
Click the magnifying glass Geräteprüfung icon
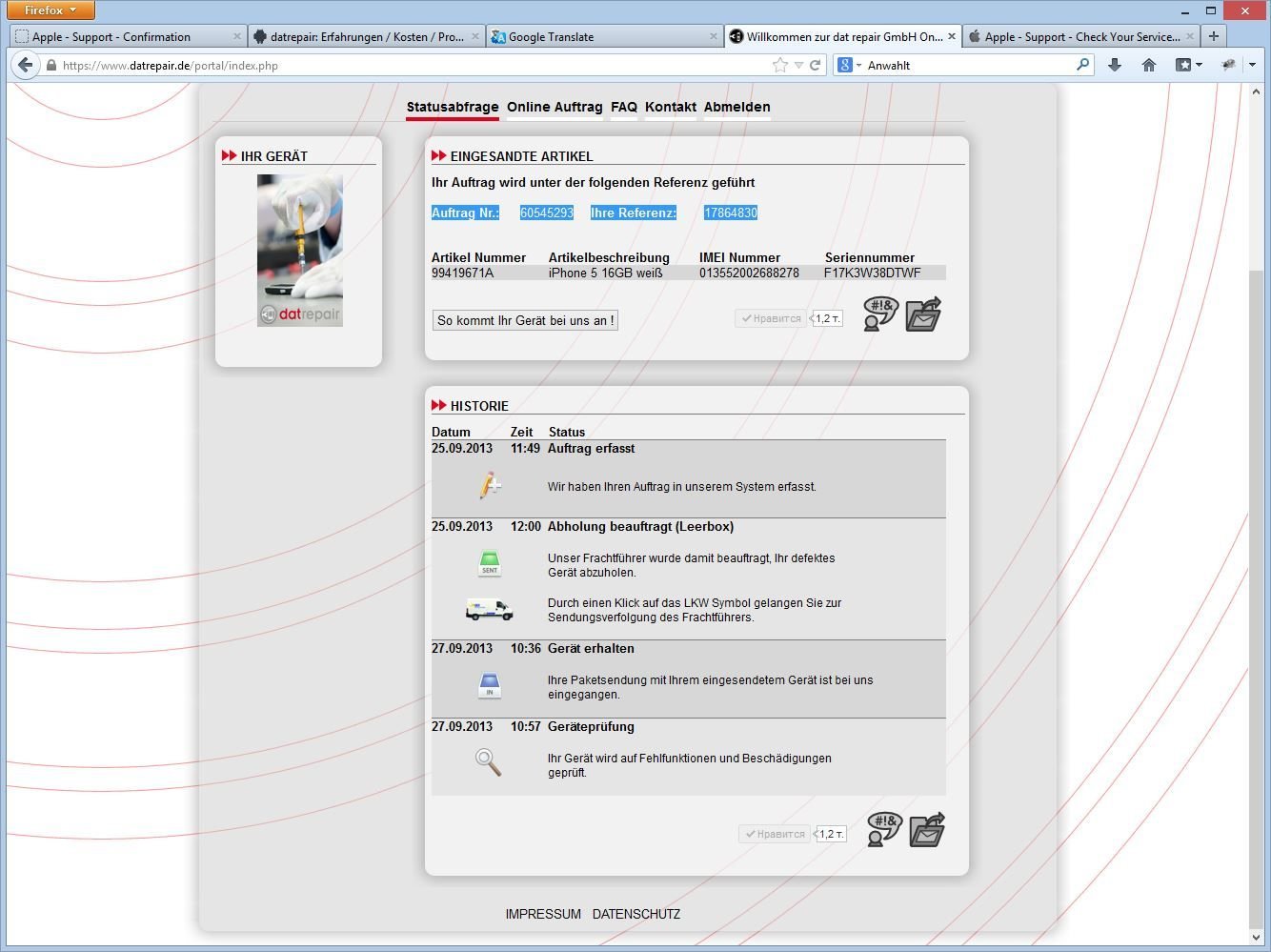489,762
